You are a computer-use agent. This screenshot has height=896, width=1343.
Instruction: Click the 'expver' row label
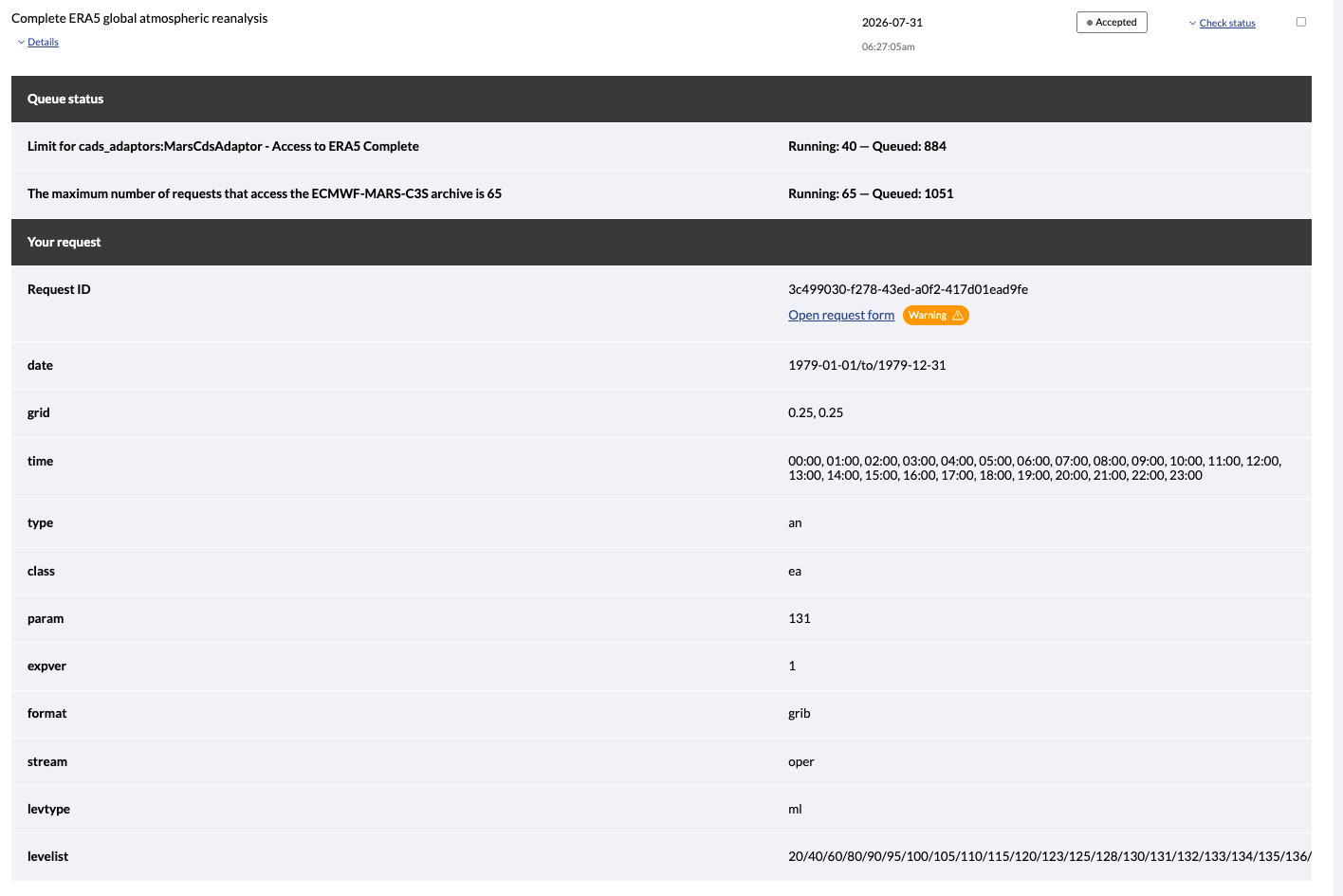46,666
